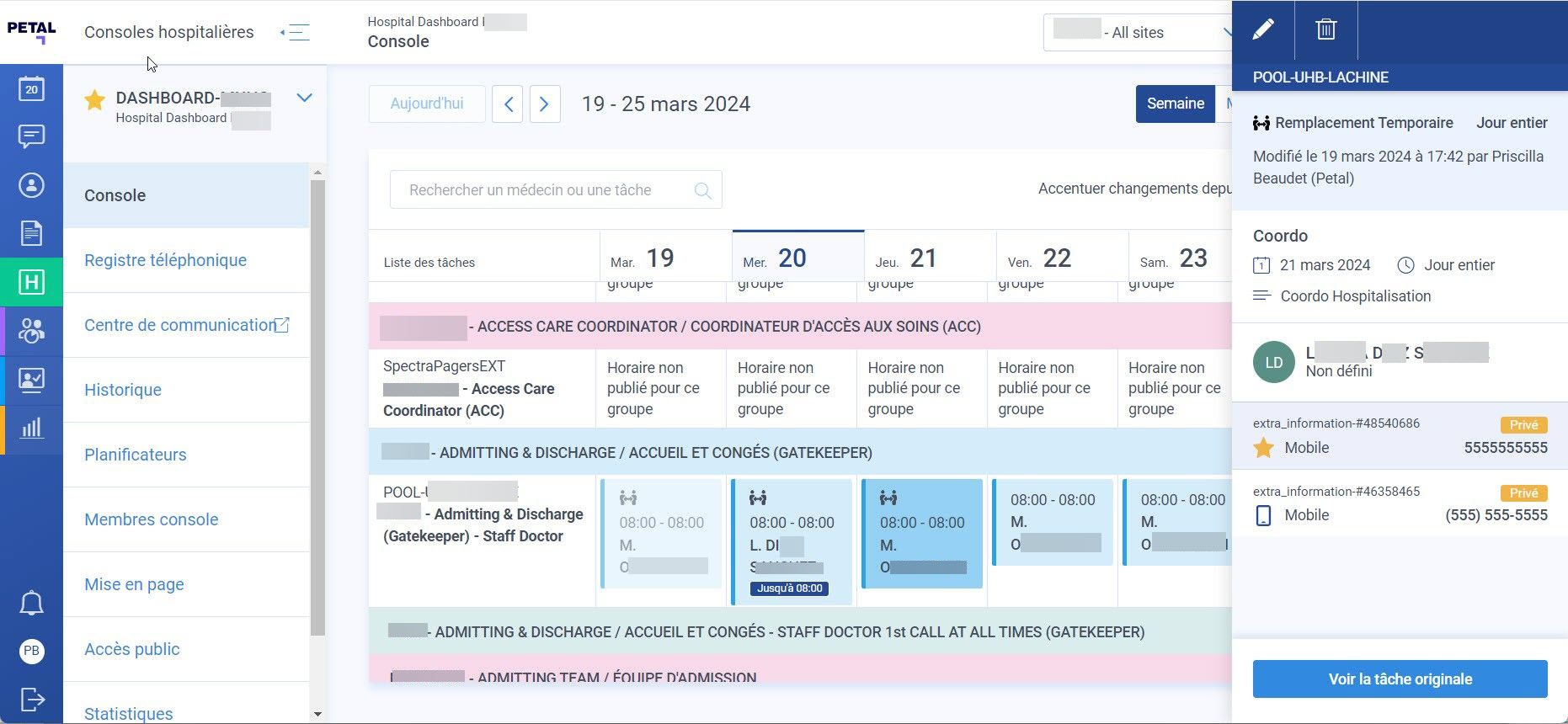1568x724 pixels.
Task: Open the All sites dropdown
Action: coord(1139,33)
